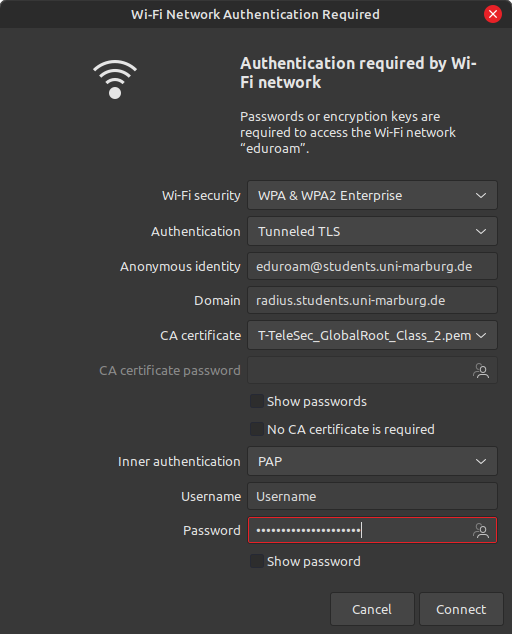Open the CA certificate file chooser dropdown
Image resolution: width=512 pixels, height=634 pixels.
point(372,335)
